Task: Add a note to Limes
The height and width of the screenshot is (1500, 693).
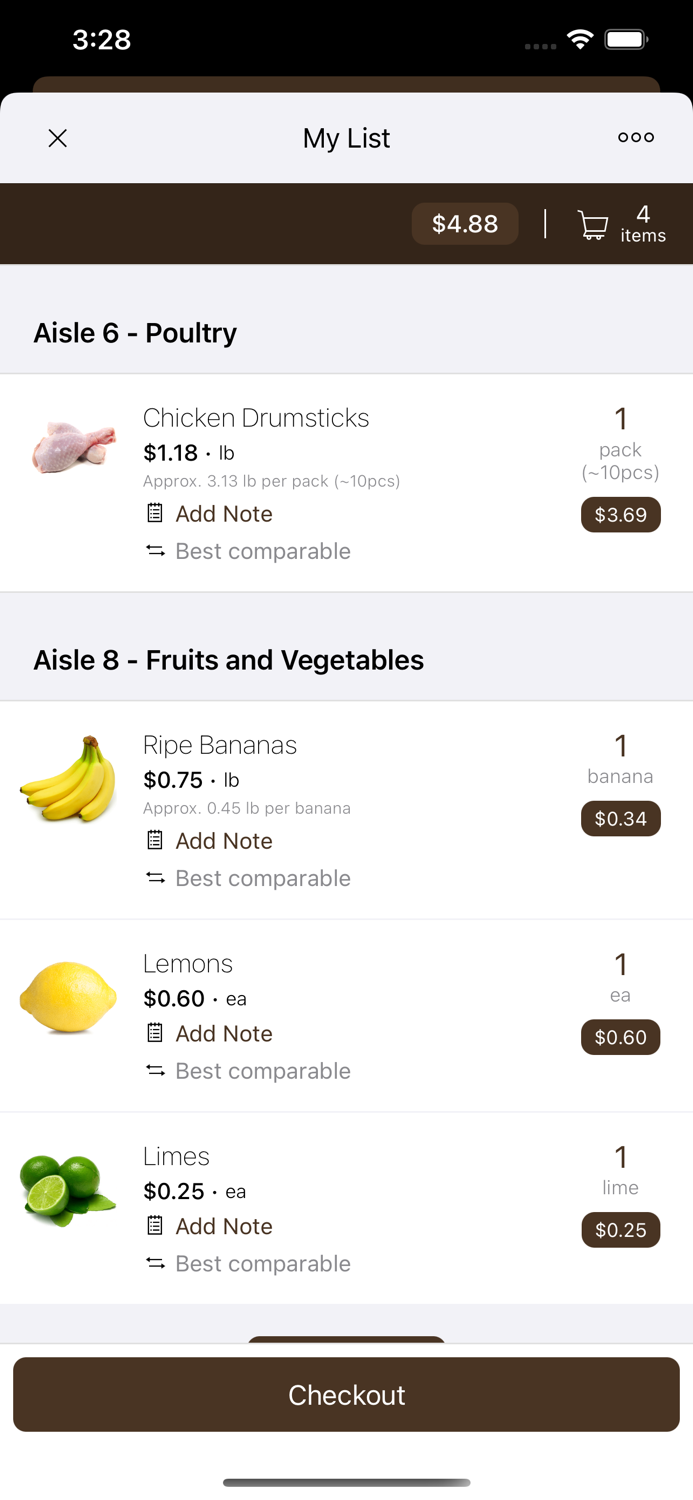Action: pos(224,1226)
